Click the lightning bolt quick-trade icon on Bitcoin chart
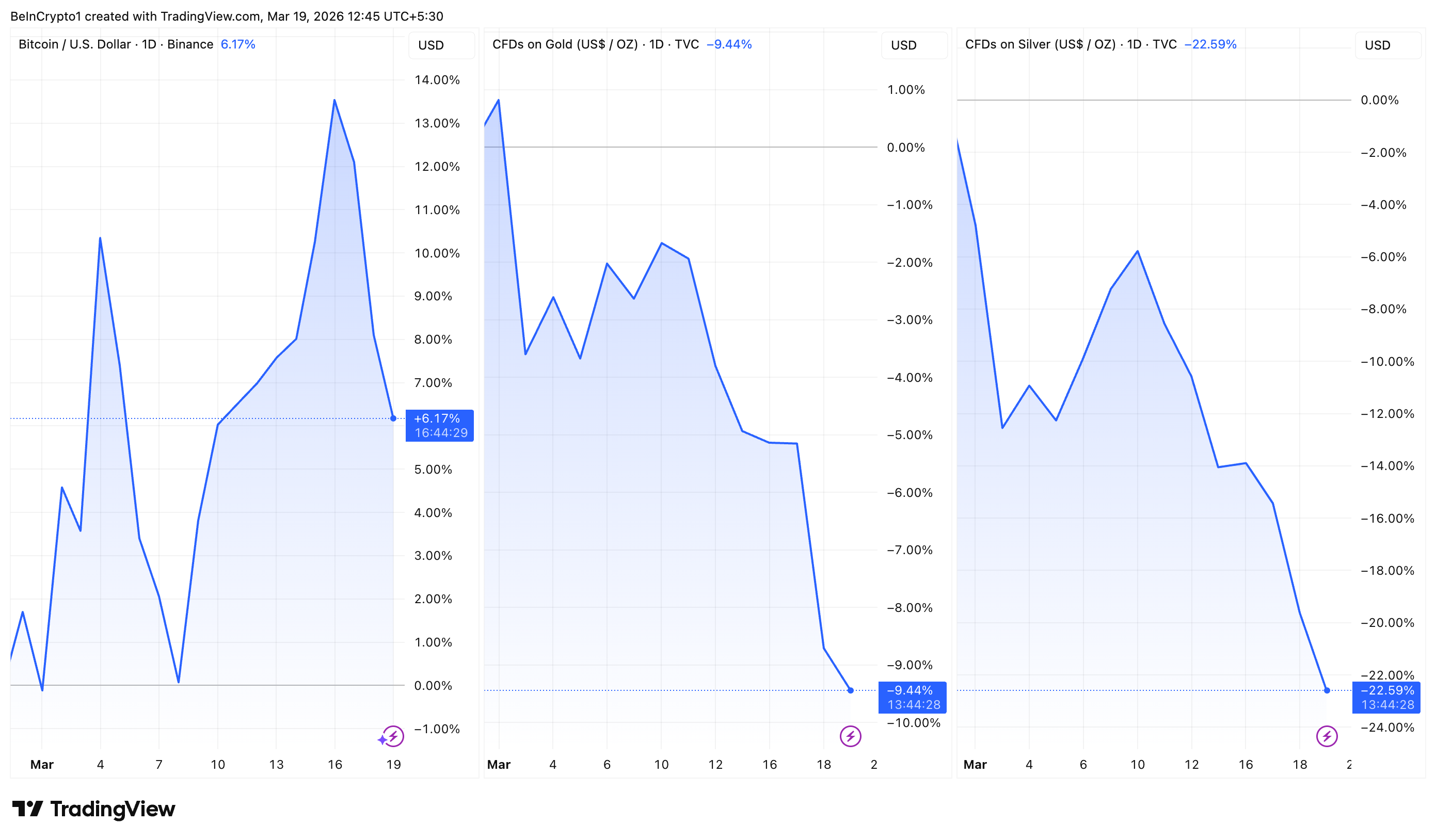This screenshot has height=840, width=1436. [394, 736]
